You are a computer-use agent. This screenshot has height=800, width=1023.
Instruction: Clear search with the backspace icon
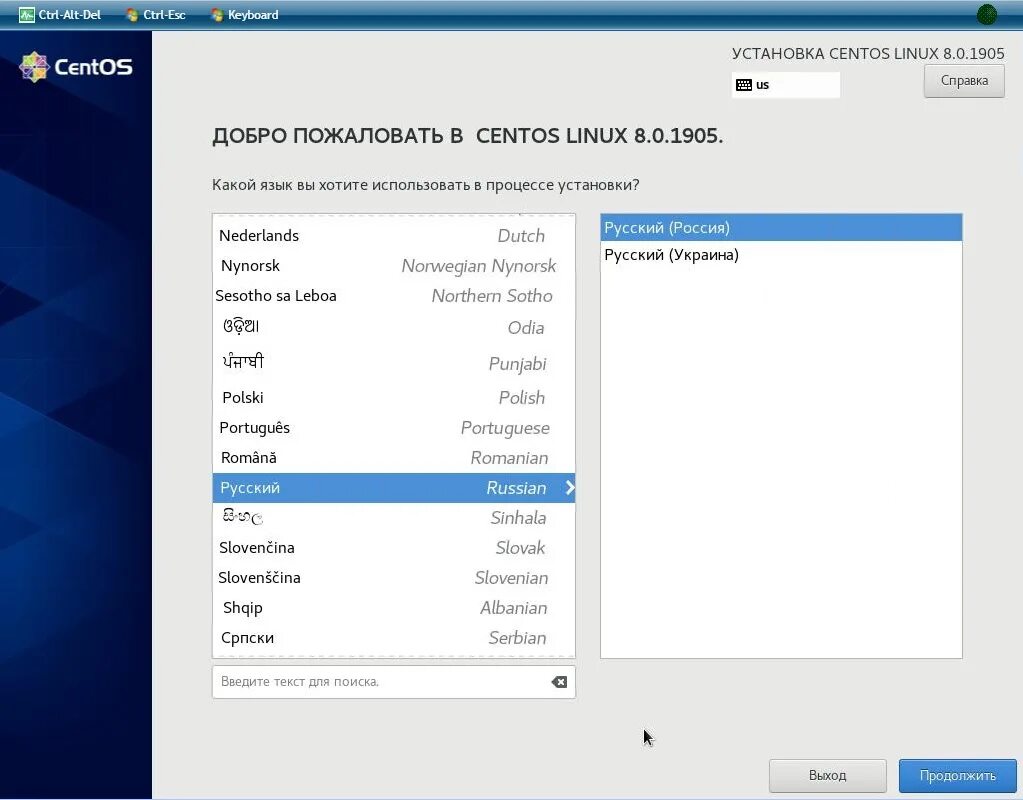pyautogui.click(x=559, y=682)
